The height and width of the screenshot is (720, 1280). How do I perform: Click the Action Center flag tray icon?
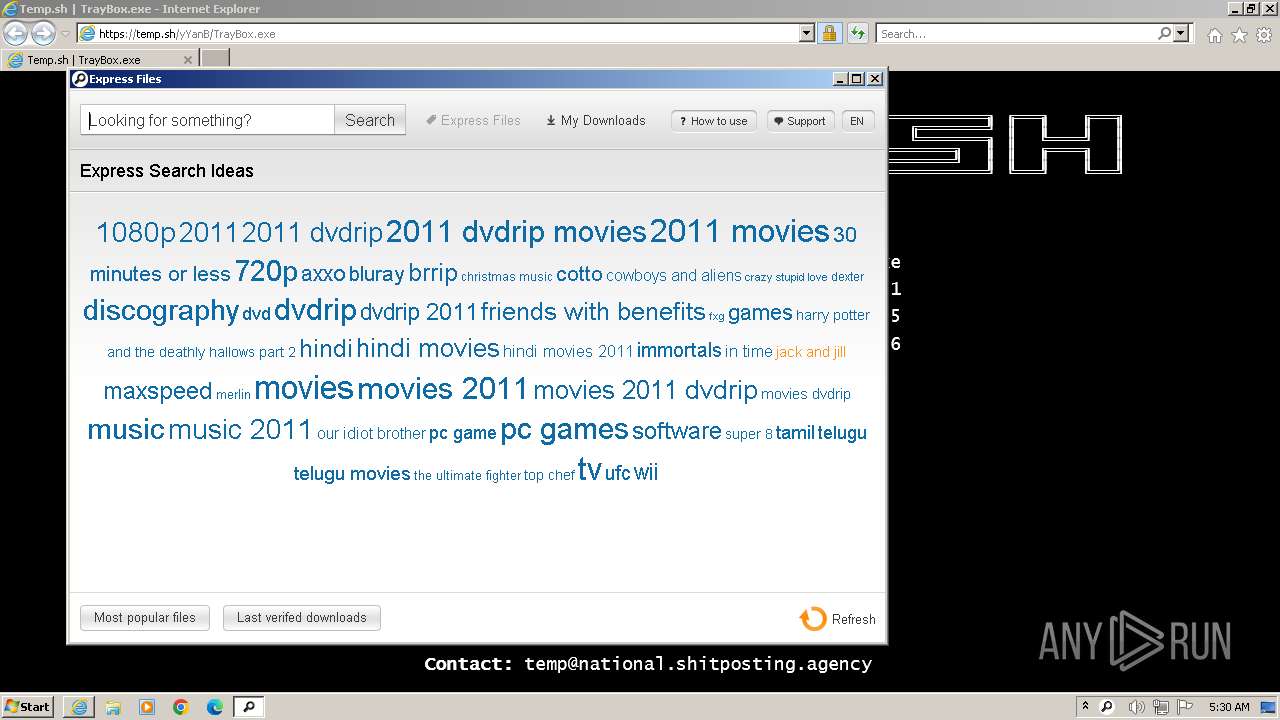click(1186, 707)
